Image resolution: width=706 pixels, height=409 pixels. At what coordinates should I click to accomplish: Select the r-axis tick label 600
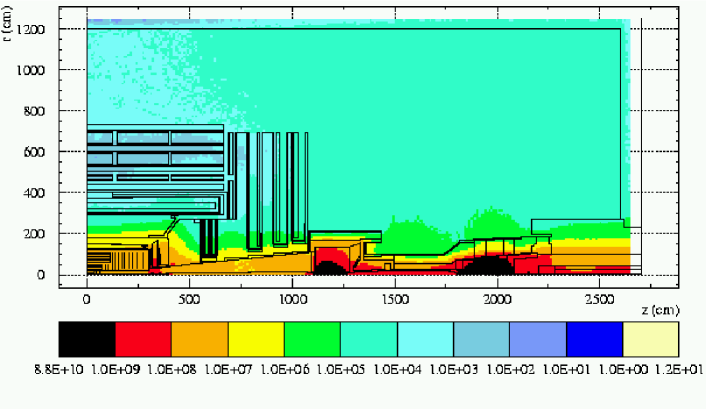pyautogui.click(x=34, y=151)
